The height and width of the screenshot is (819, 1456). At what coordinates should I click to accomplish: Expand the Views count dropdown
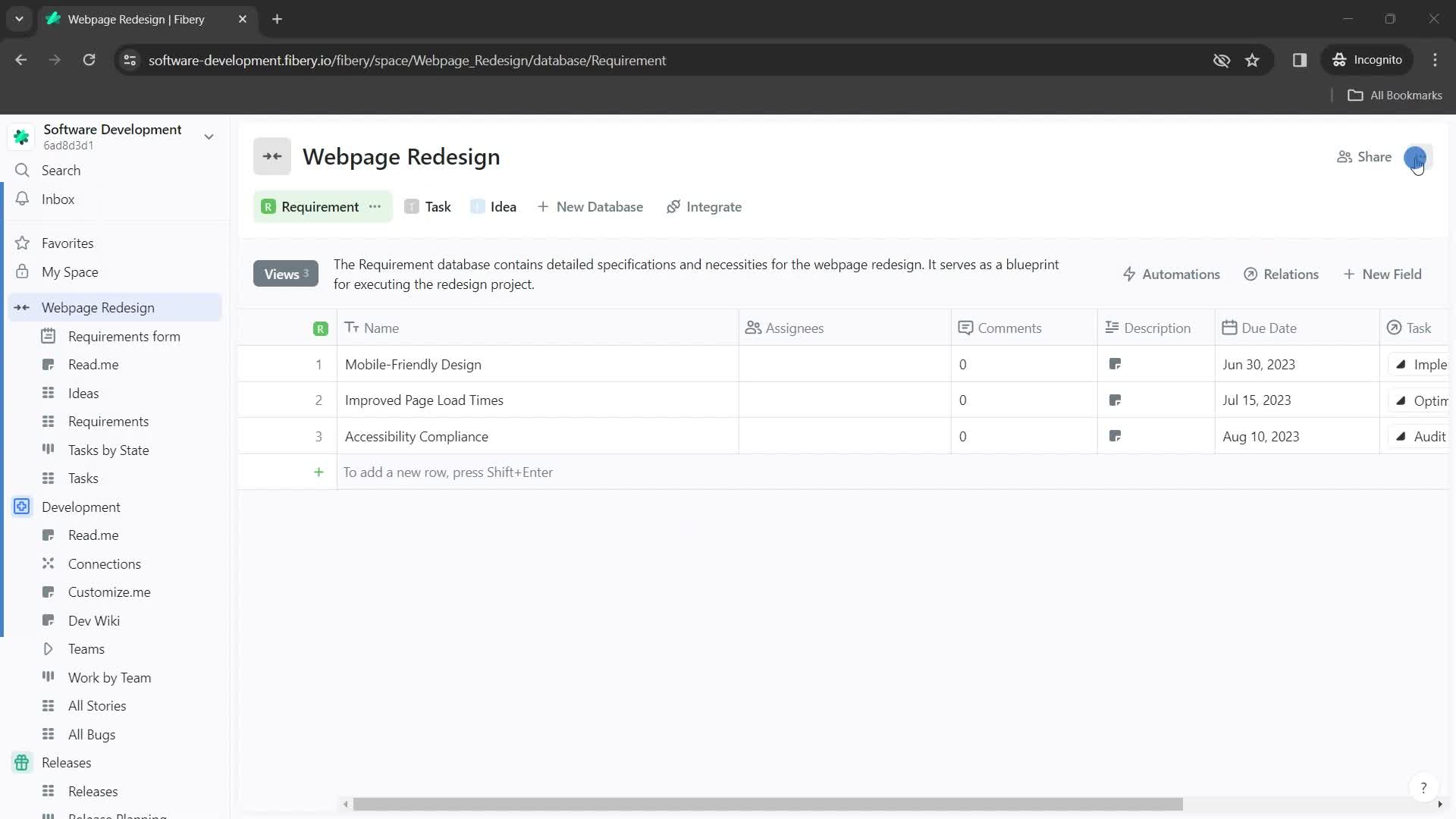pyautogui.click(x=285, y=275)
